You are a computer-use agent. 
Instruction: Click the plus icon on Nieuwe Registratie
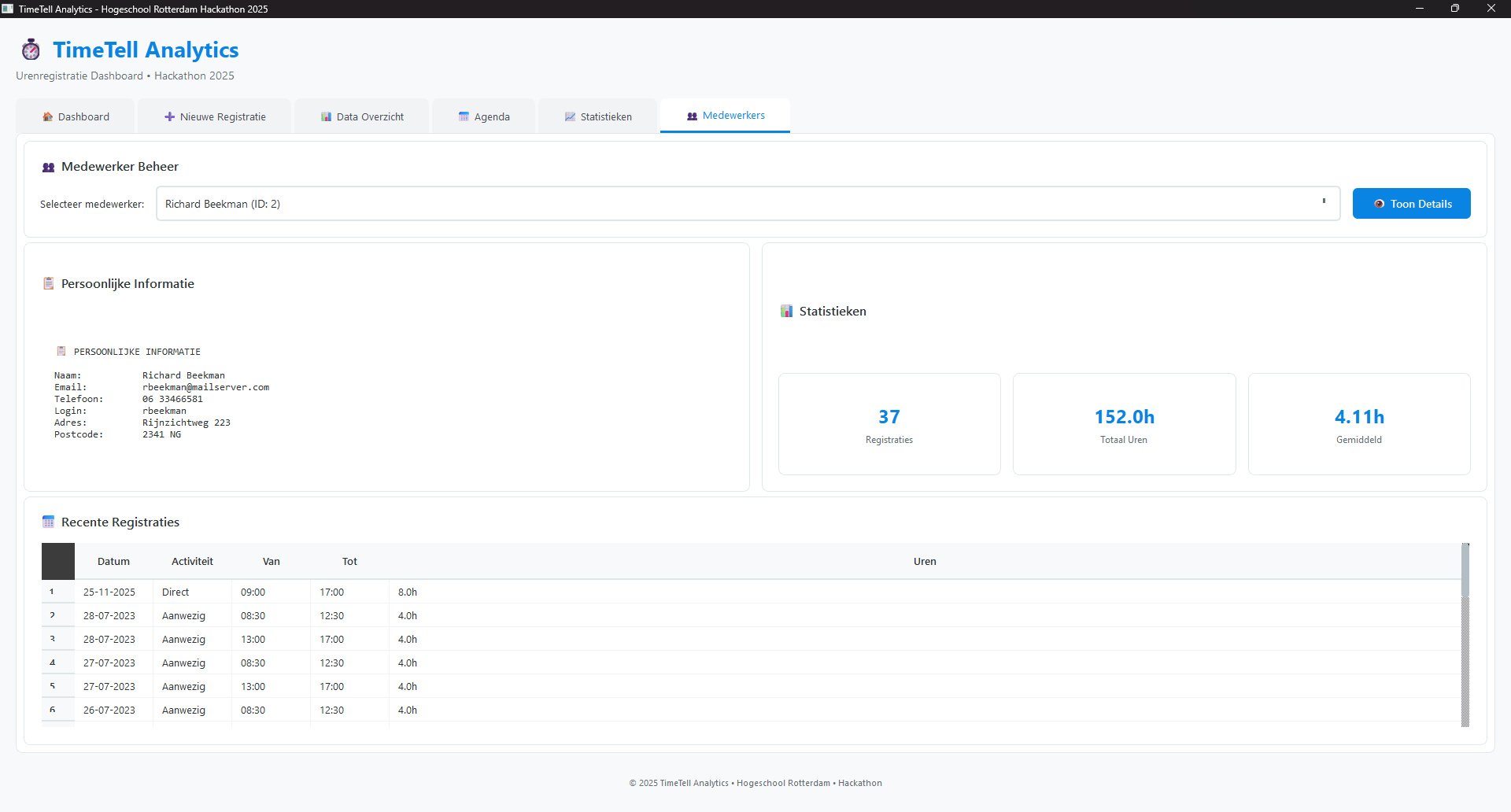(169, 116)
